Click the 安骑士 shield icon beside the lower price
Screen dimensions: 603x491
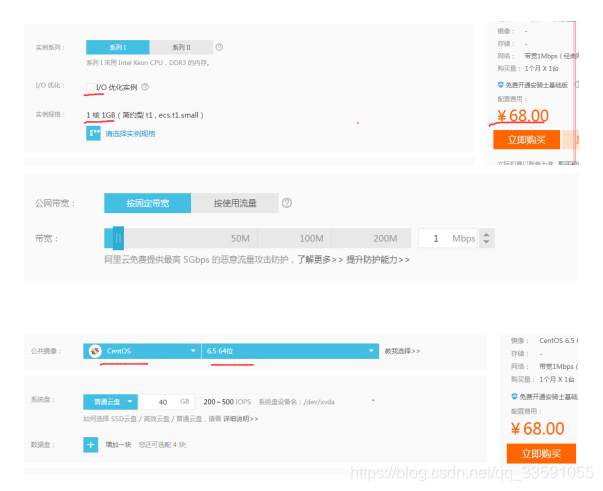coord(515,396)
